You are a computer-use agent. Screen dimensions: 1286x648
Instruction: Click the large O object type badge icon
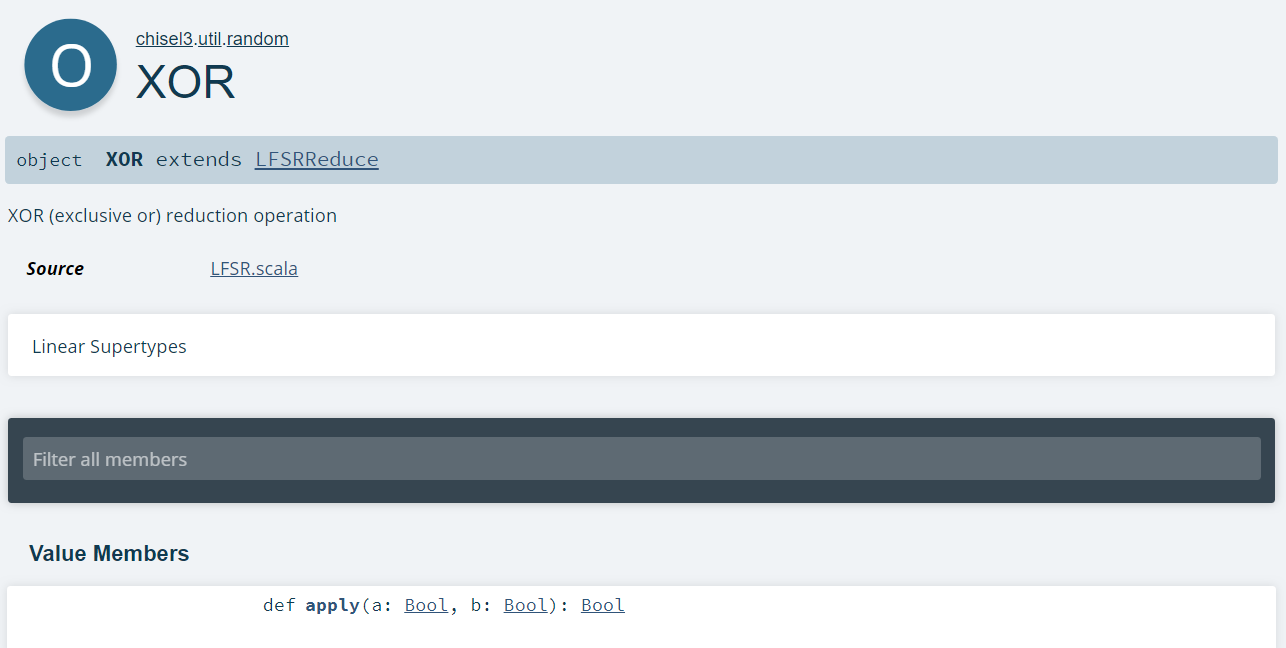point(70,64)
